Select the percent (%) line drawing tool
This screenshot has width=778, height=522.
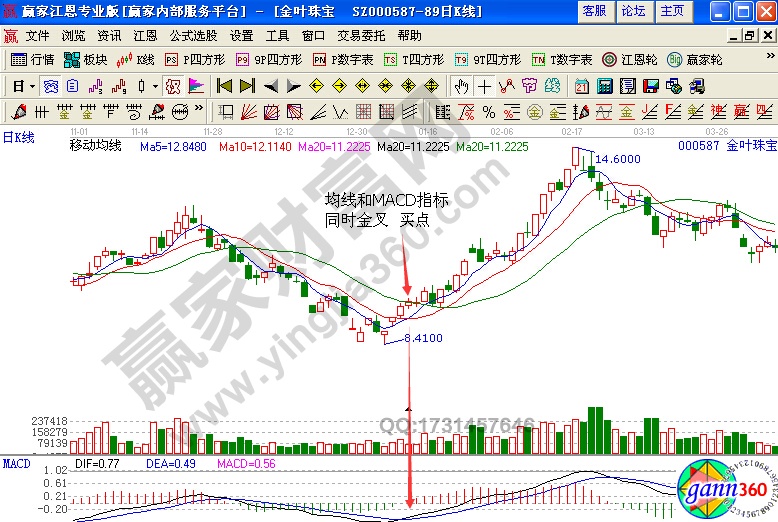[x=489, y=110]
